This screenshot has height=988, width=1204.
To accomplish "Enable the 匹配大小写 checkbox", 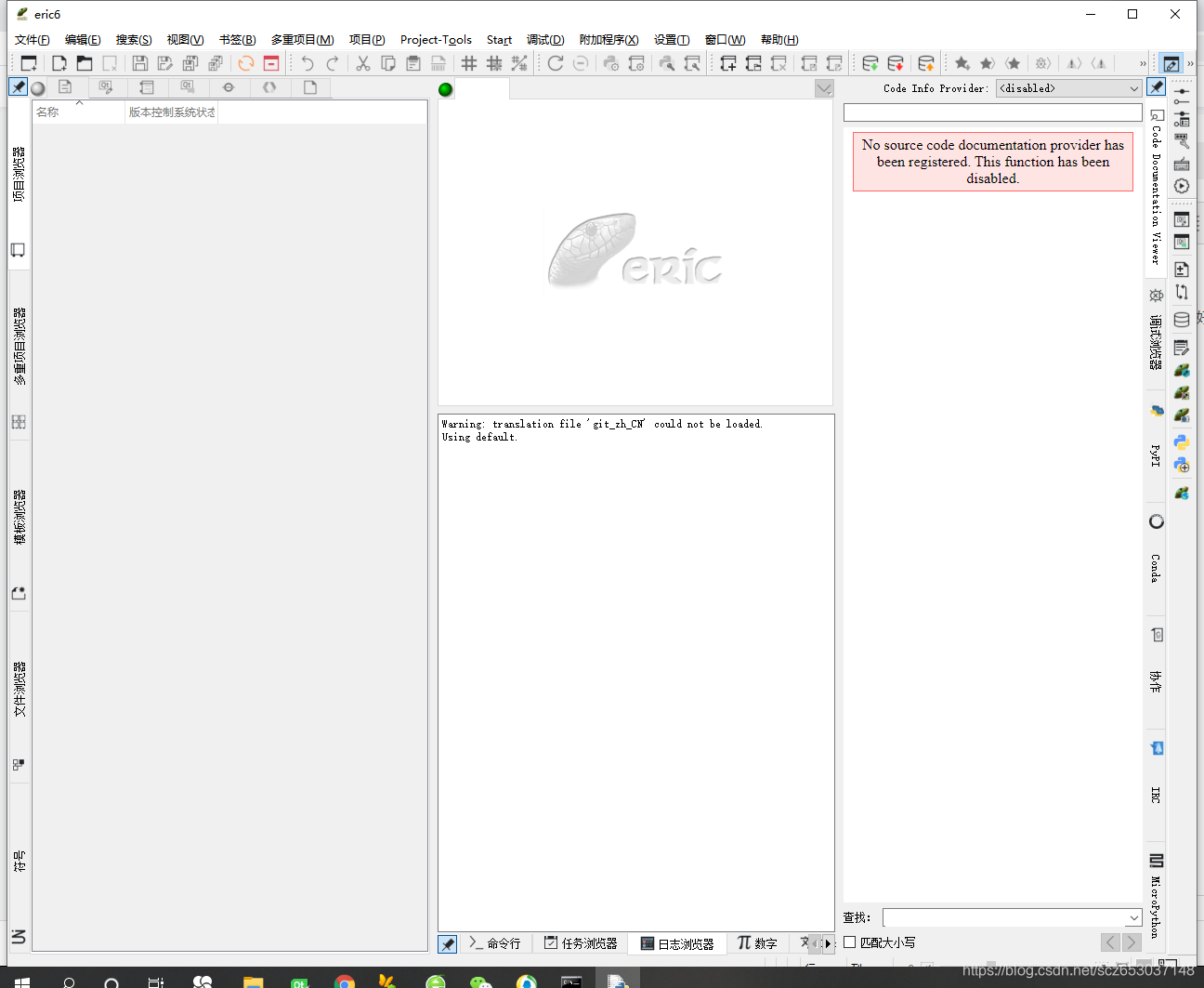I will pyautogui.click(x=849, y=942).
